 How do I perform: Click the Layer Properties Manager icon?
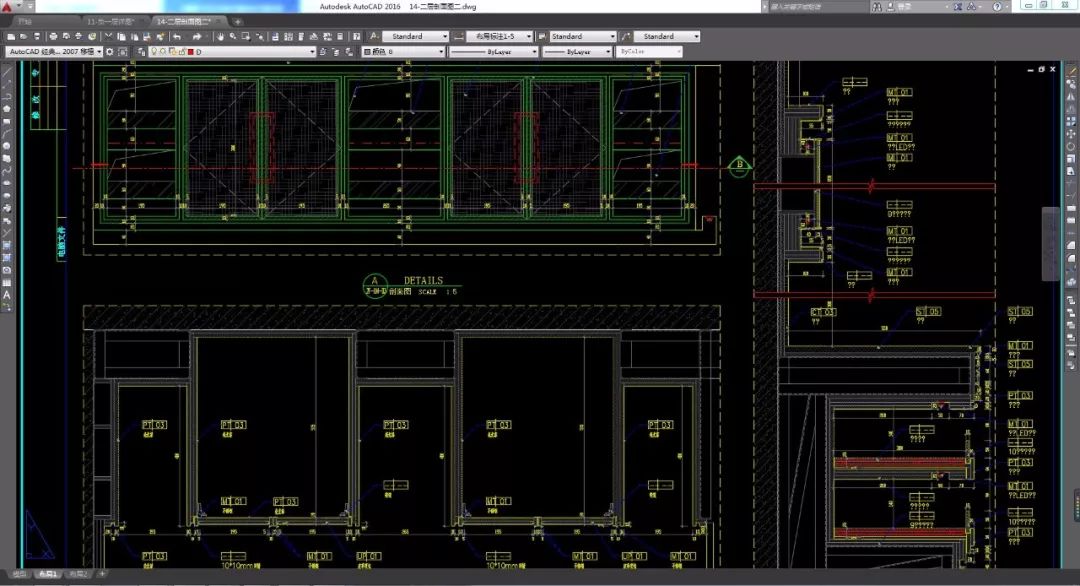[141, 51]
